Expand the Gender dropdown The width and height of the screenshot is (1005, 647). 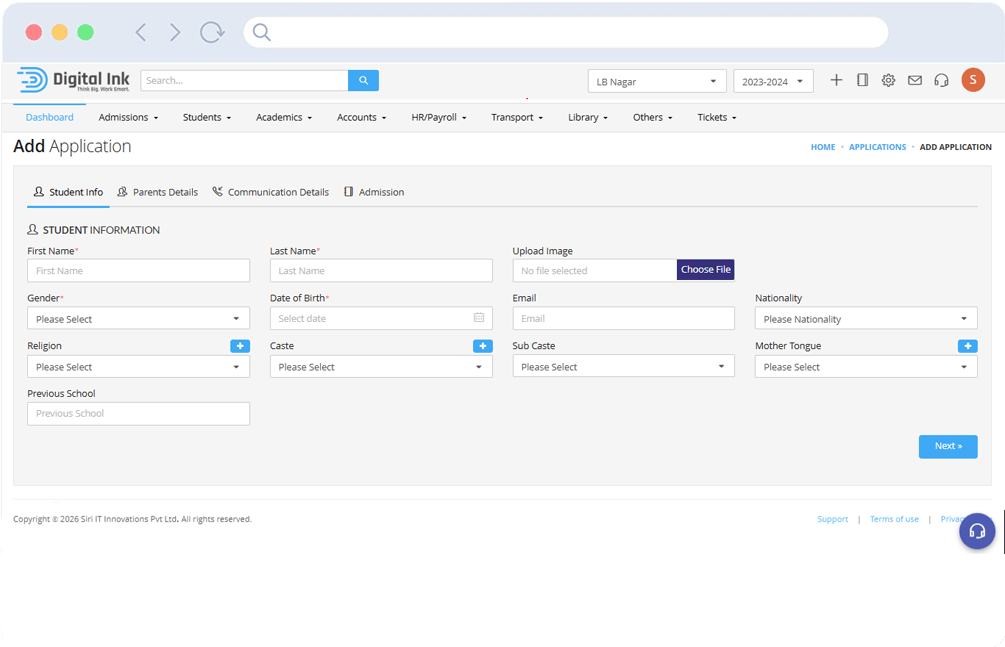click(138, 319)
